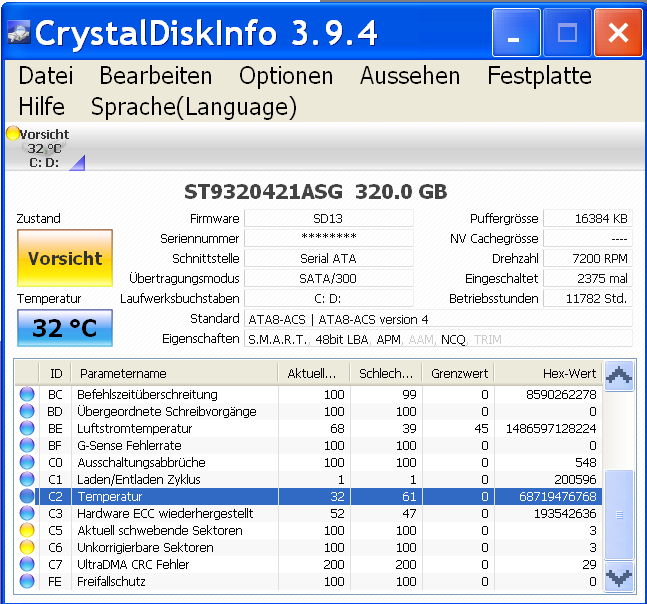The image size is (647, 604).
Task: Click the Laufwerksbuchstaben field C: D:
Action: [329, 298]
